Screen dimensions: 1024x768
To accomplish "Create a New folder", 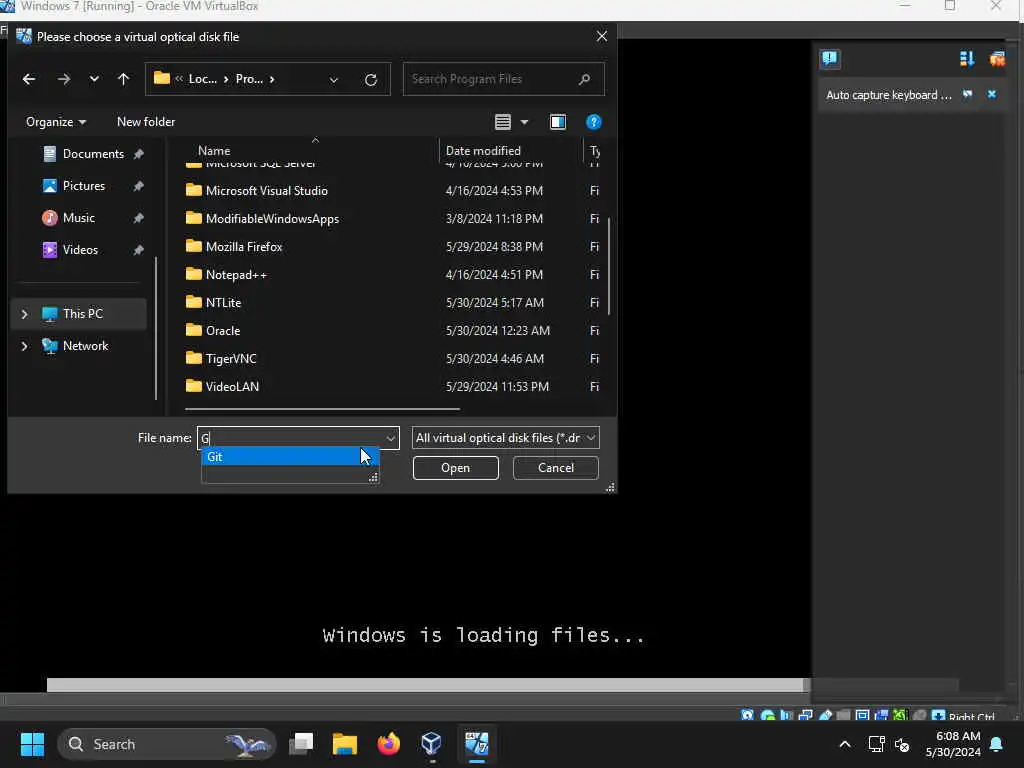I will click(146, 121).
